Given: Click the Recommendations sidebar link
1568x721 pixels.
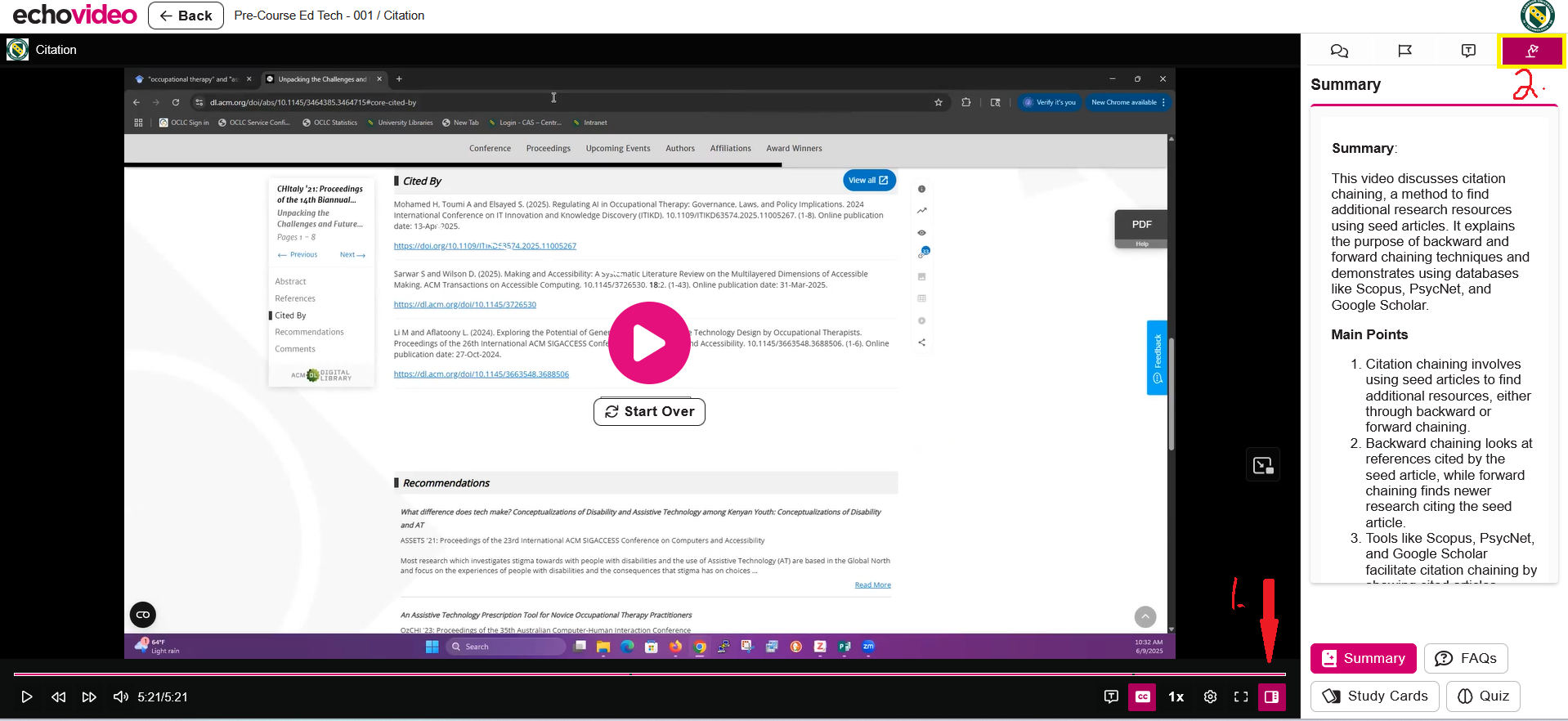Looking at the screenshot, I should (309, 332).
